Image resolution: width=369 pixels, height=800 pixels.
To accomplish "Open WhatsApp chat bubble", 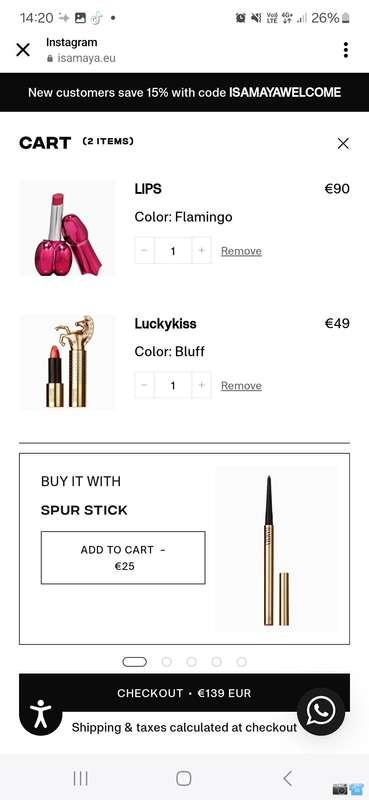I will pos(321,711).
